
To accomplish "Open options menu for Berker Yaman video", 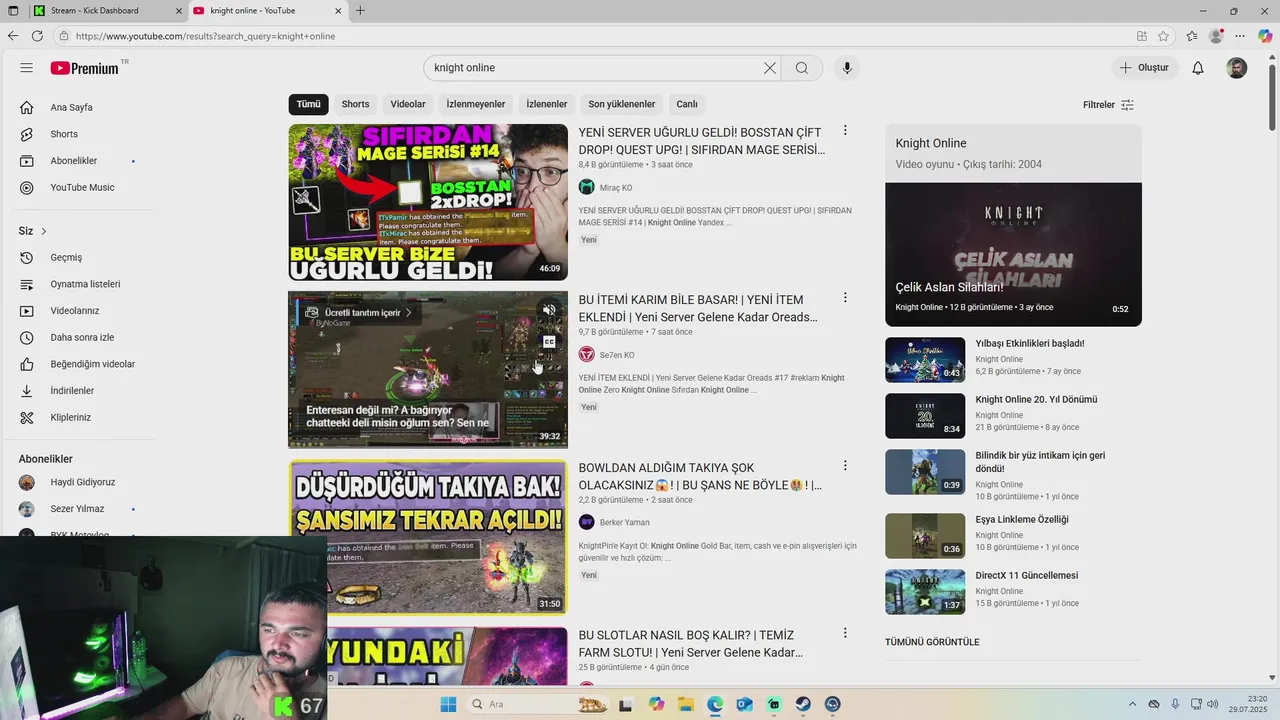I will pyautogui.click(x=845, y=466).
